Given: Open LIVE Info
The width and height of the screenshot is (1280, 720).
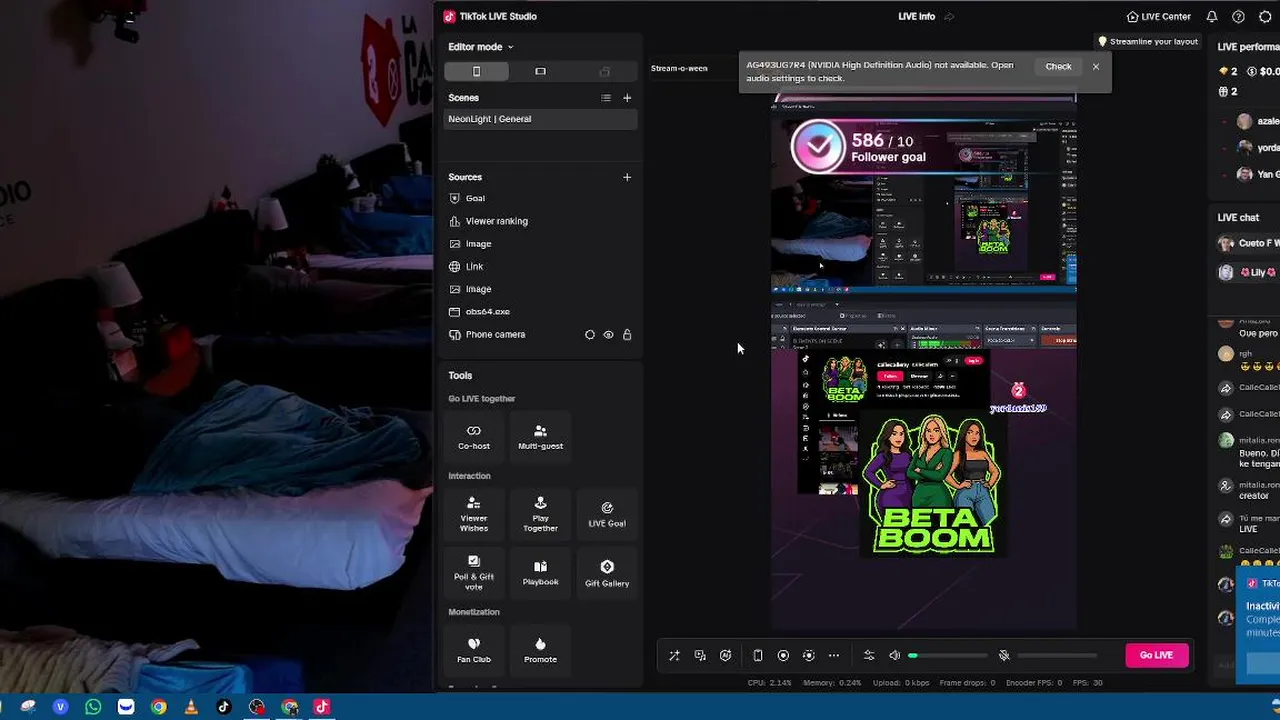Looking at the screenshot, I should 917,17.
